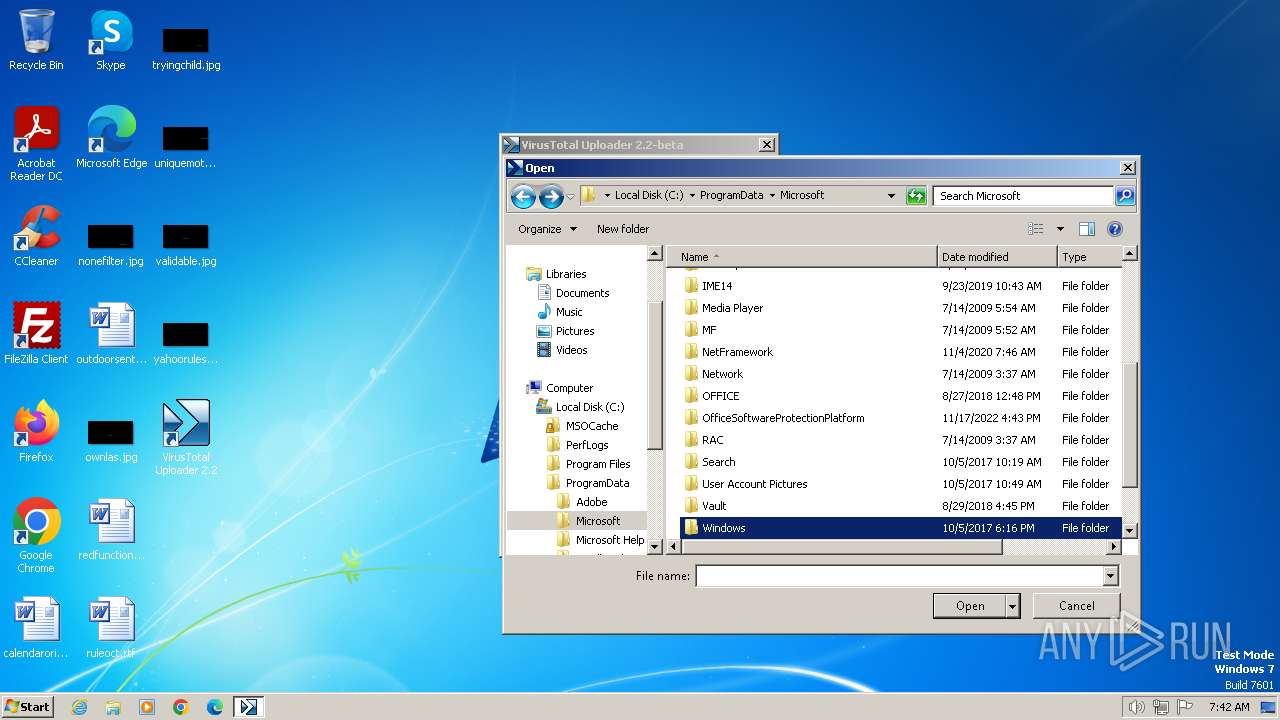Select the RAC folder row

(900, 440)
